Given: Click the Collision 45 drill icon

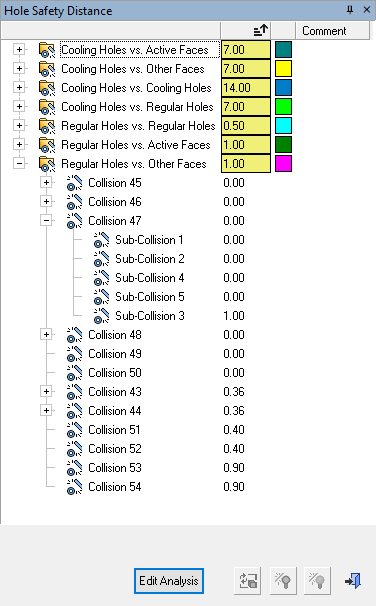Looking at the screenshot, I should pyautogui.click(x=74, y=183).
